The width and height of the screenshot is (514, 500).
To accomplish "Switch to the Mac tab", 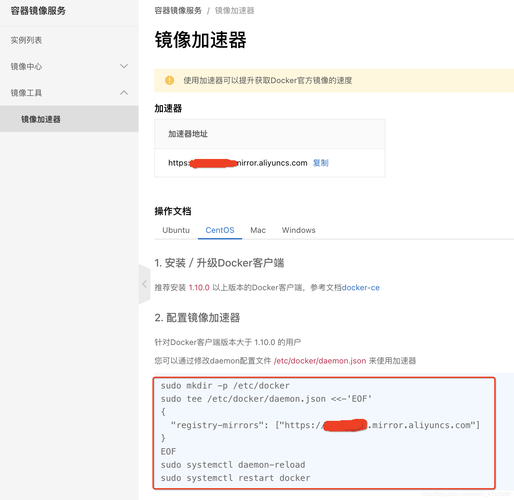I will (x=258, y=230).
